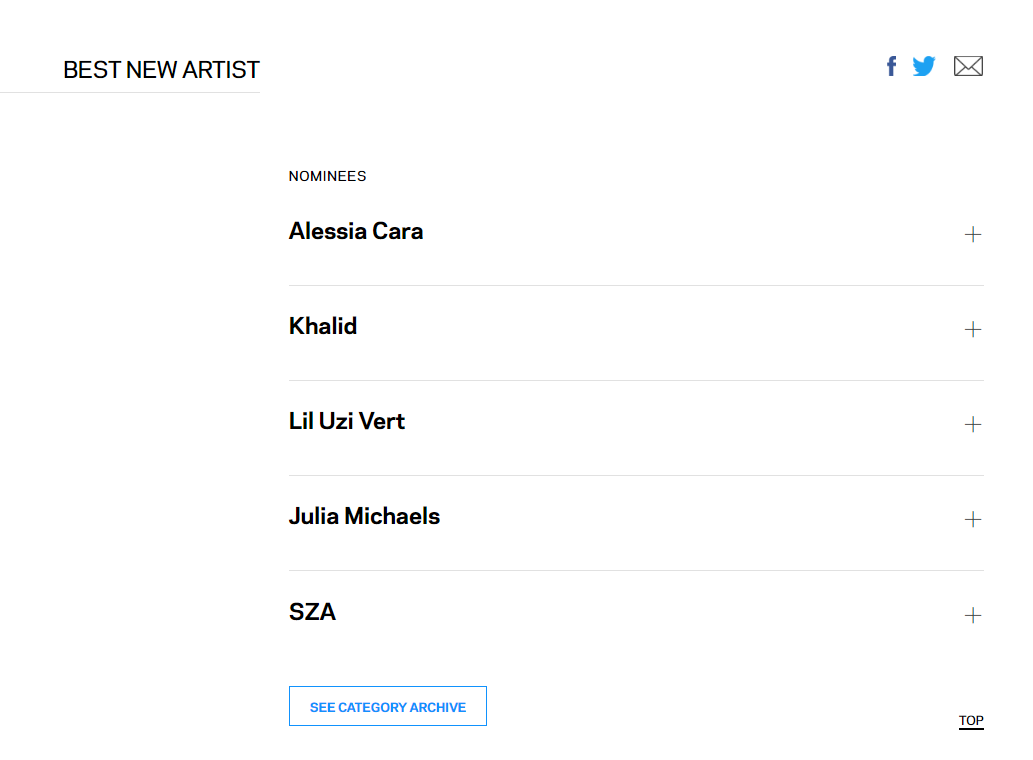The image size is (1033, 760).
Task: Click the SZA nominee name
Action: pos(312,612)
